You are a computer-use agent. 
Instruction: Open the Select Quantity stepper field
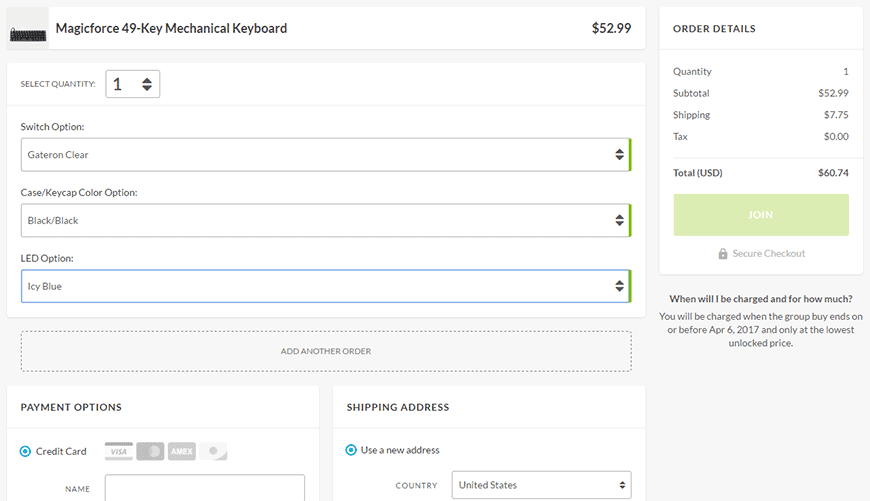(133, 84)
